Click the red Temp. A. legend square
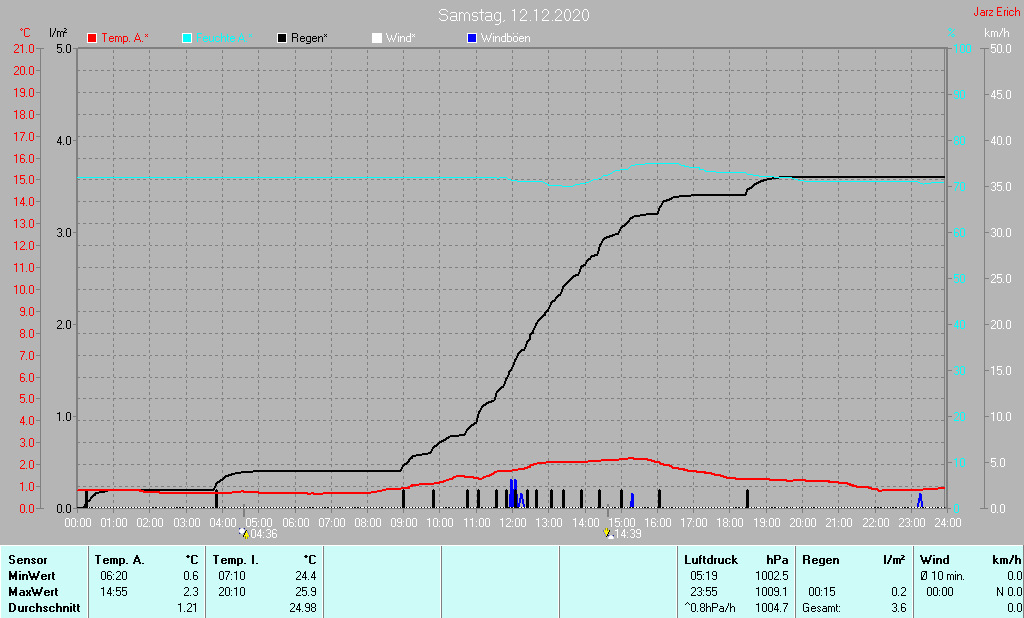 93,38
